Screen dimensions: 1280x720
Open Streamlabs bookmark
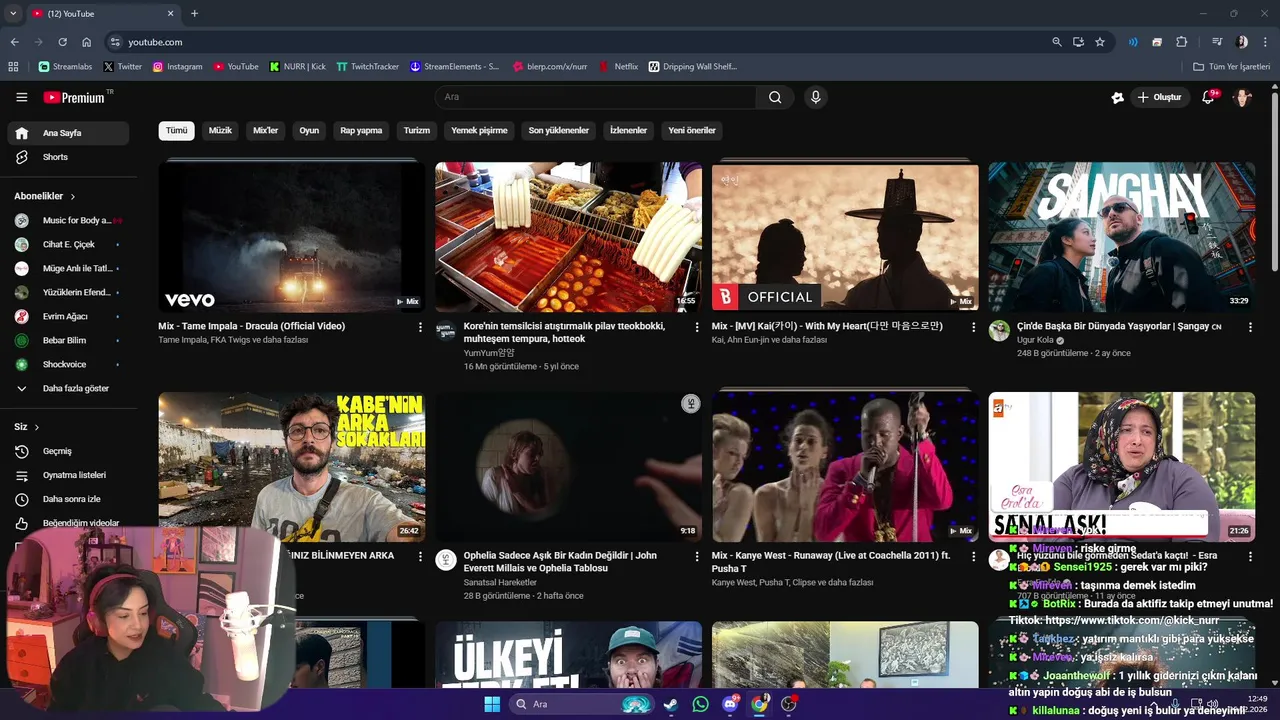[x=65, y=67]
